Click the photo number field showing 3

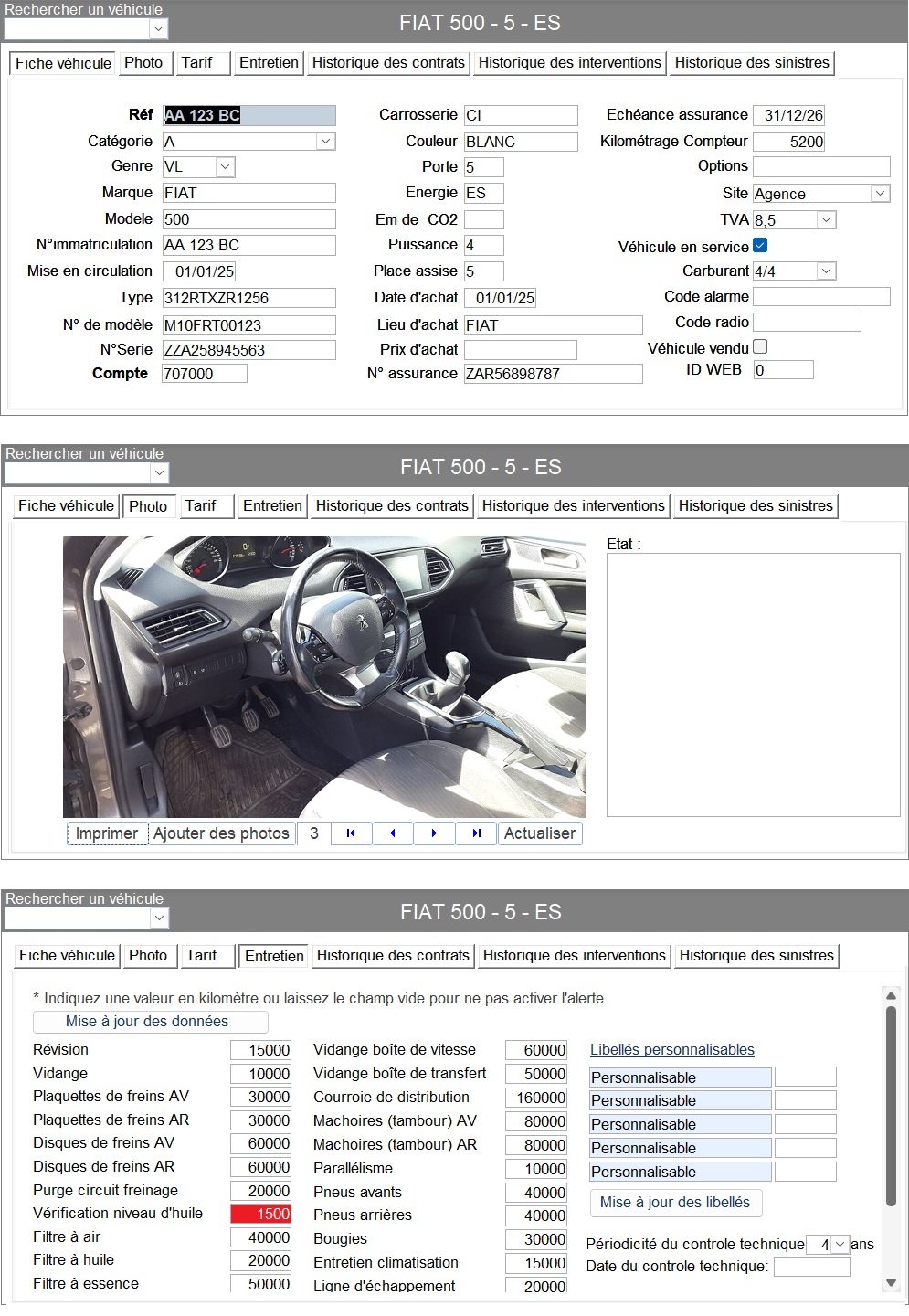[313, 833]
